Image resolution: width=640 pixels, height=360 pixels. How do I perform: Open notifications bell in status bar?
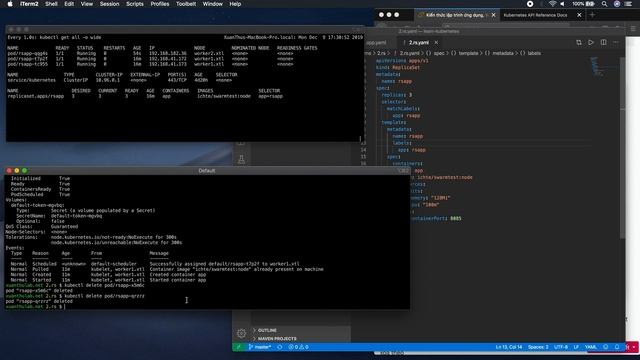click(617, 347)
